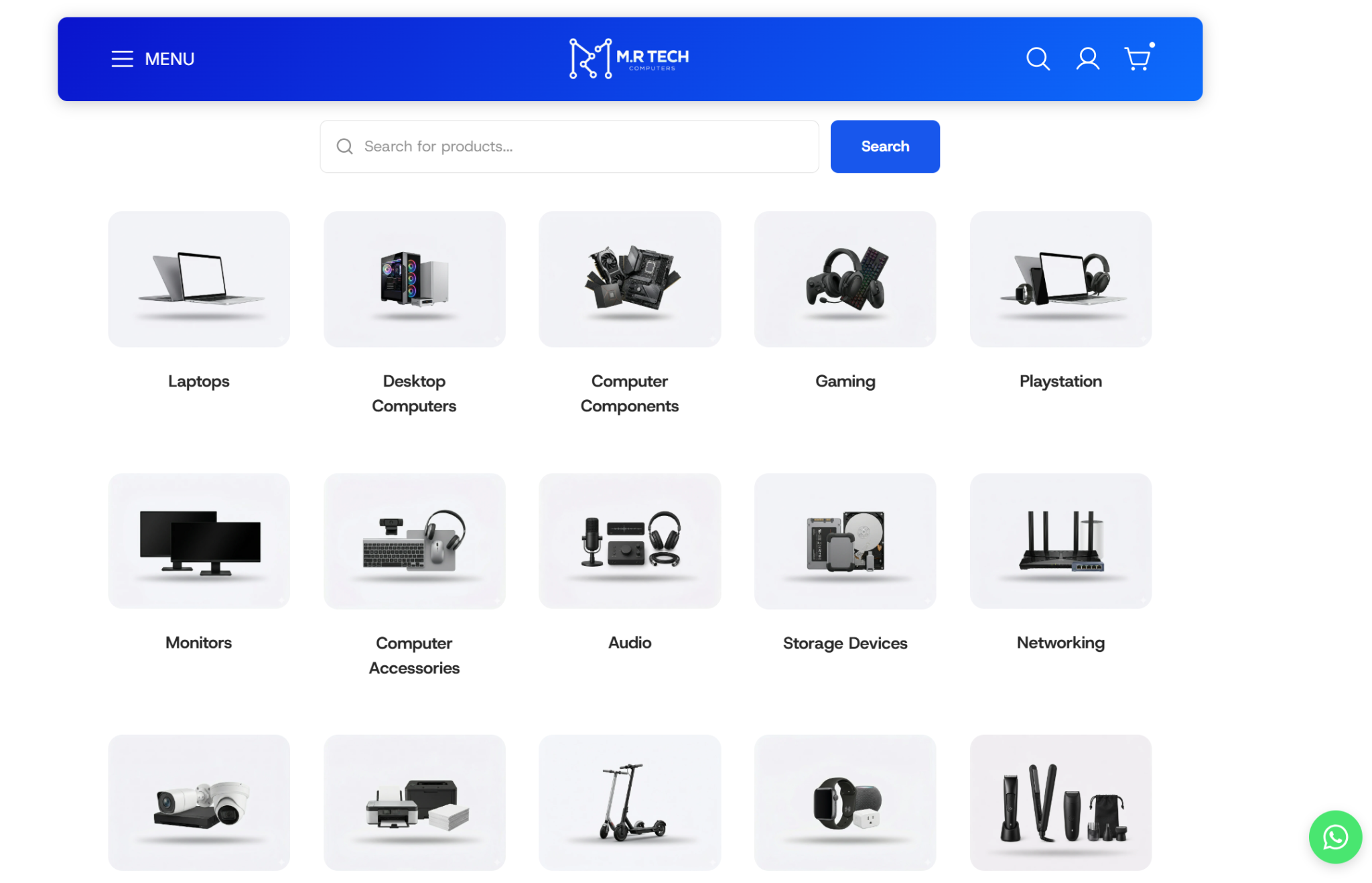Click the Computer Components label
The width and height of the screenshot is (1372, 883).
(x=630, y=393)
